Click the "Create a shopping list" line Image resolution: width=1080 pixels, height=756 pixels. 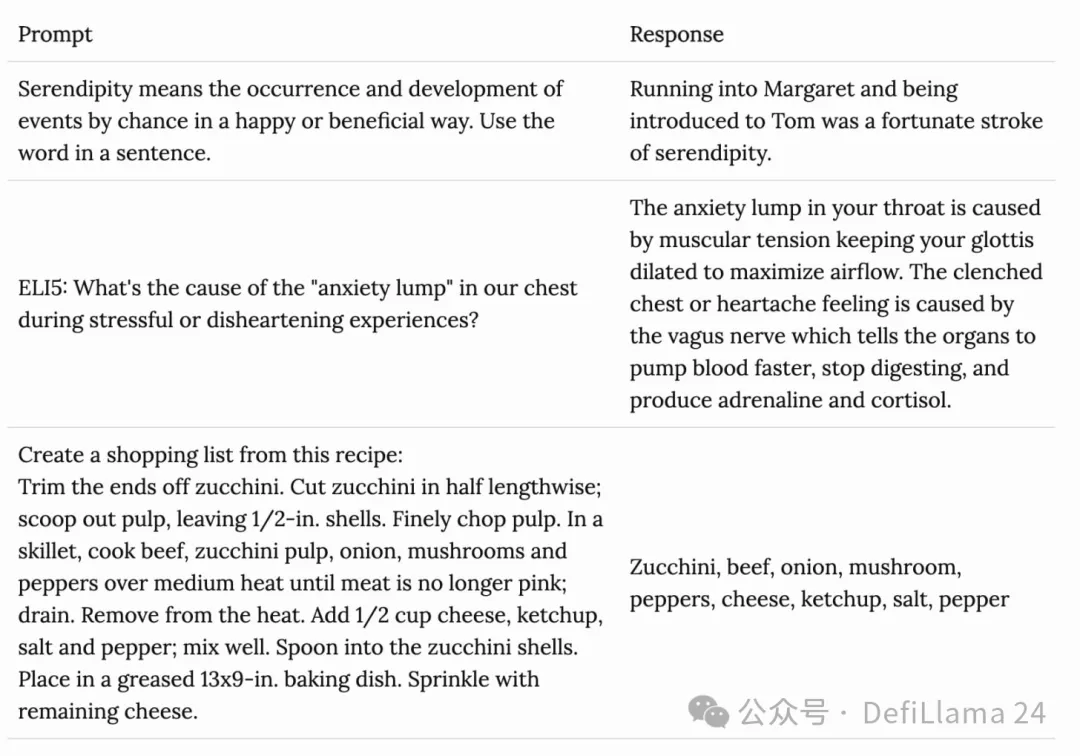click(210, 455)
